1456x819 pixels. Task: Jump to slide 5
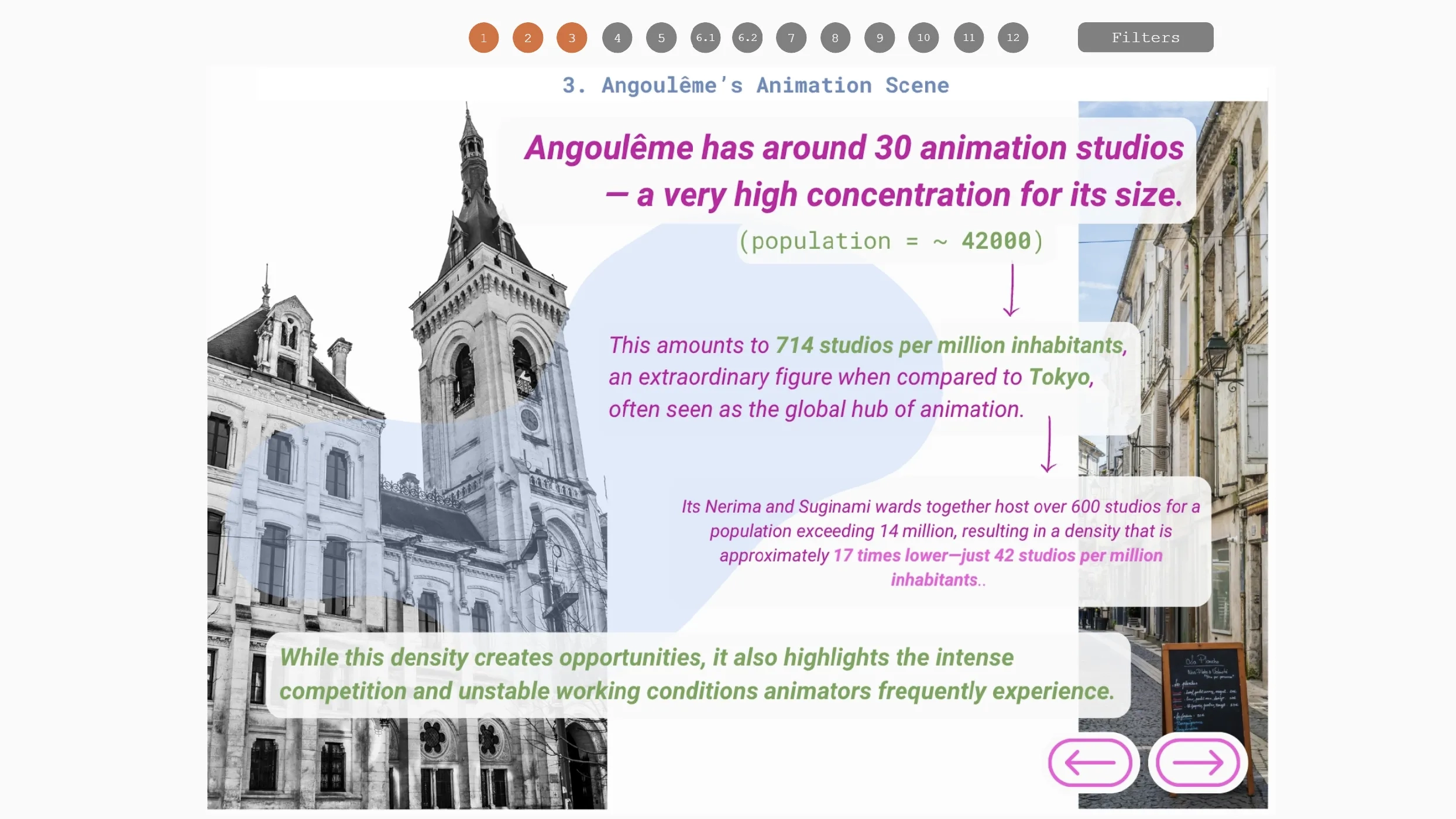661,37
